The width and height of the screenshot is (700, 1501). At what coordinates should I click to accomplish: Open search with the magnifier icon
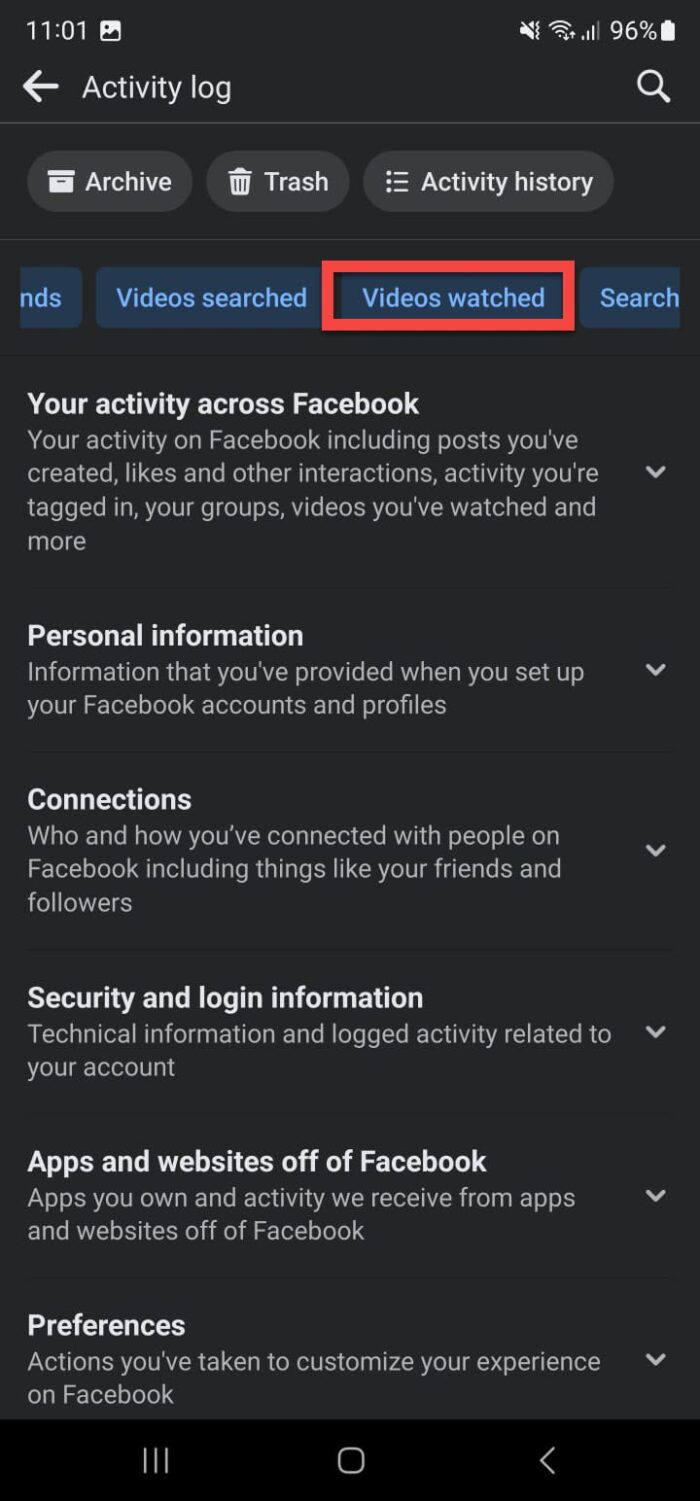click(653, 87)
